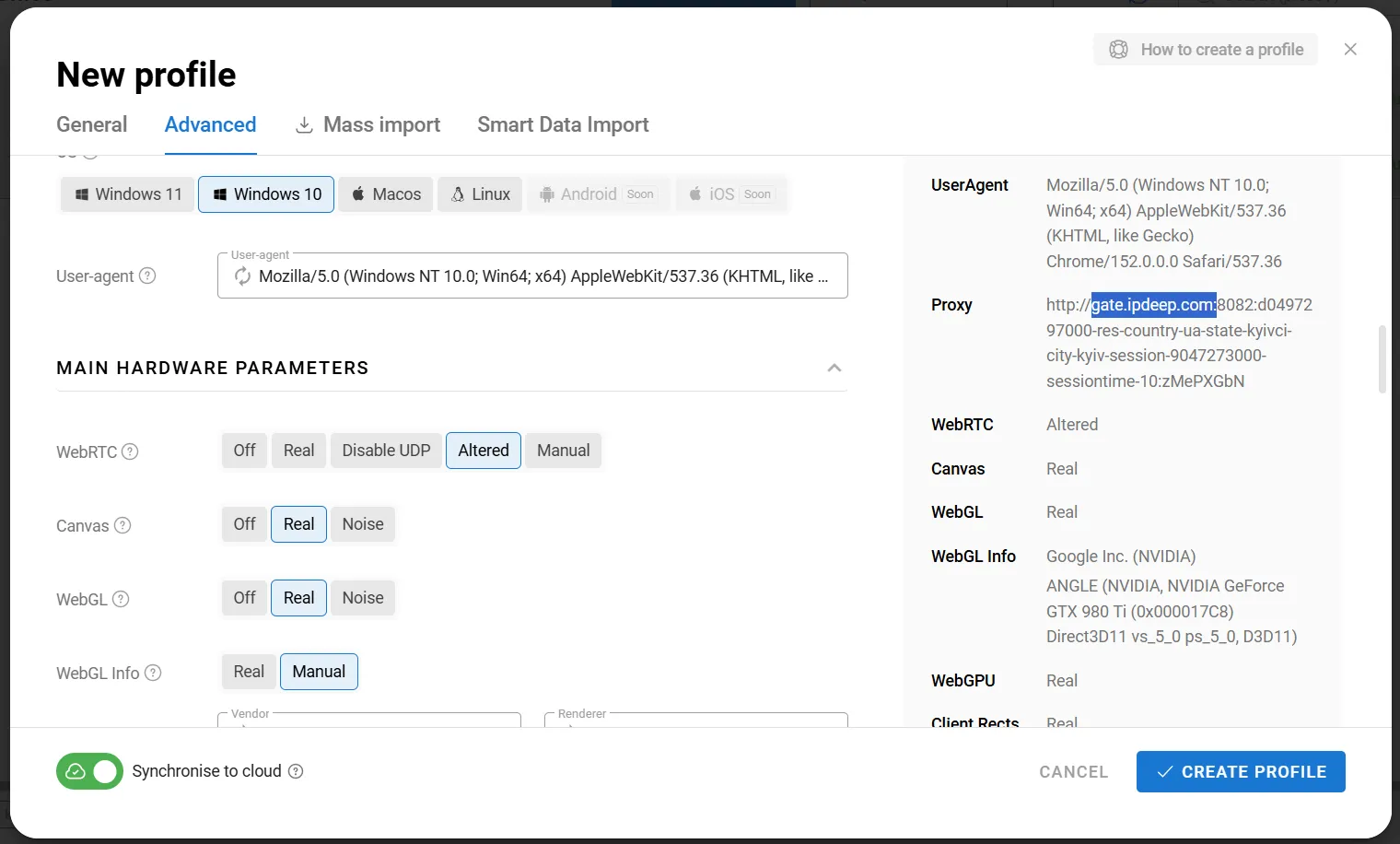This screenshot has height=844, width=1400.
Task: Set WebRTC to Real
Action: click(x=298, y=451)
